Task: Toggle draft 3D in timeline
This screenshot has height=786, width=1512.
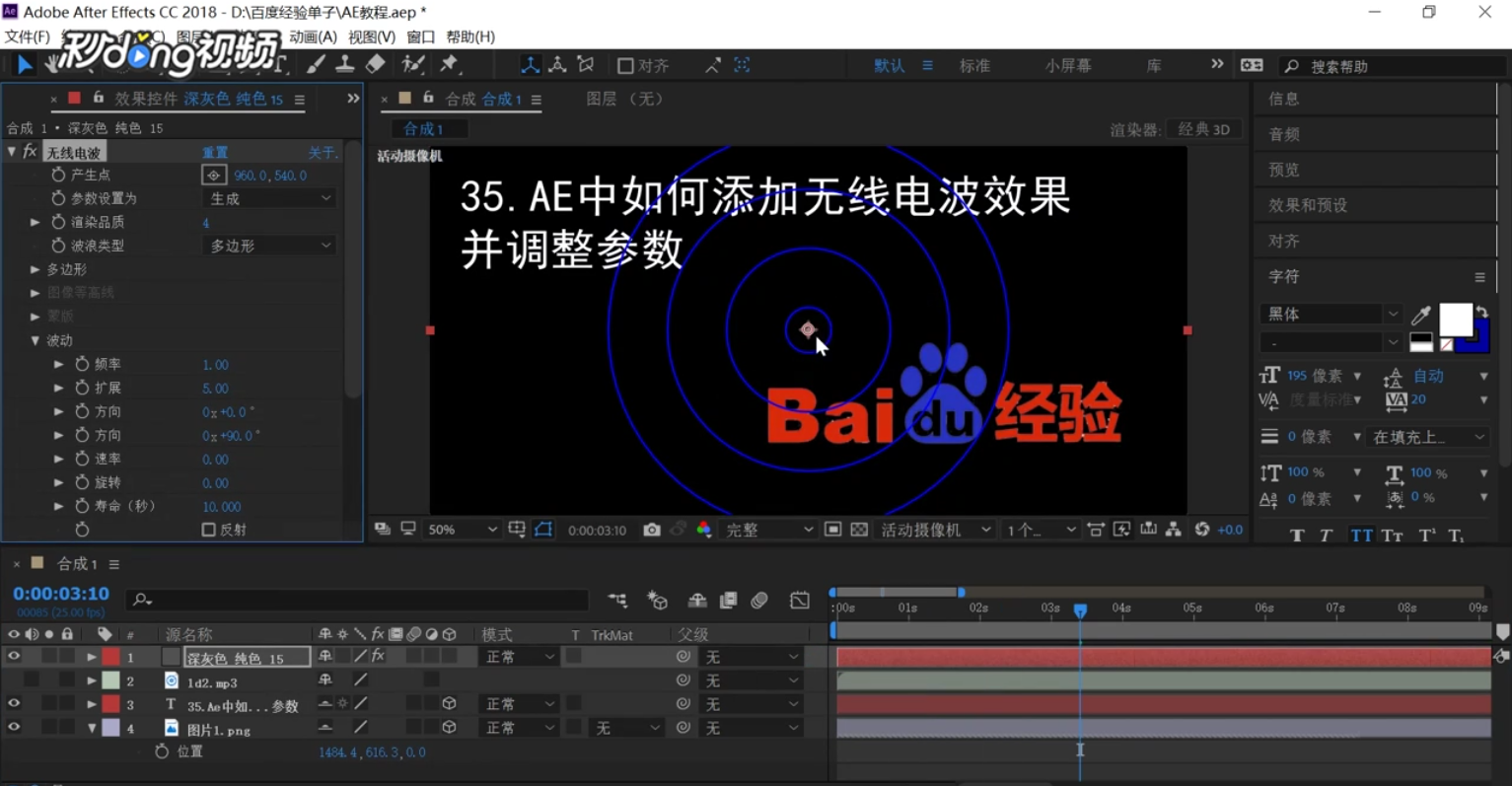Action: (x=658, y=600)
